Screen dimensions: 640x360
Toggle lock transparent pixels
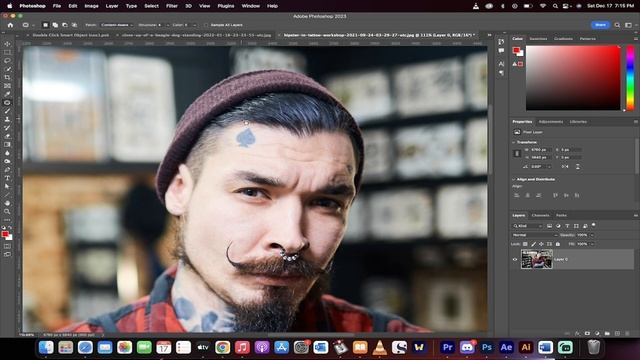[525, 244]
